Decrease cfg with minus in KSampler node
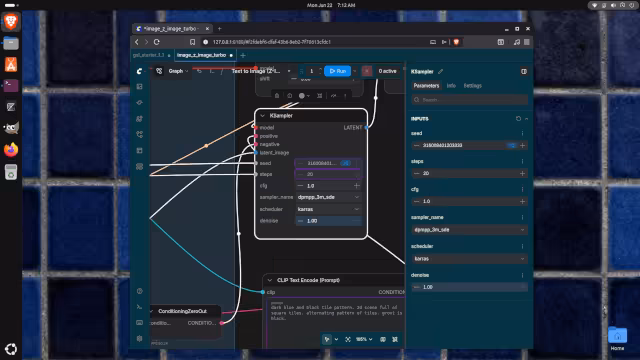 [x=300, y=186]
